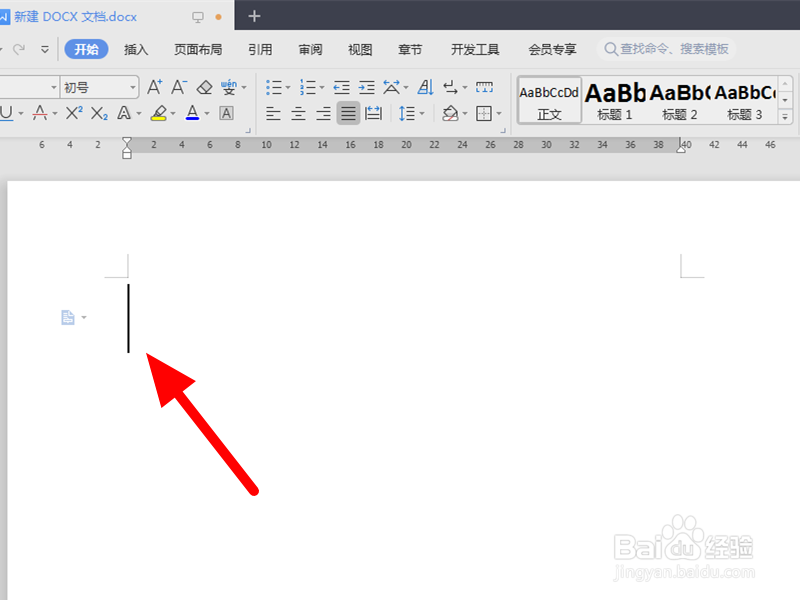Screen dimensions: 800x600
Task: Click the redo arrow icon
Action: [19, 49]
